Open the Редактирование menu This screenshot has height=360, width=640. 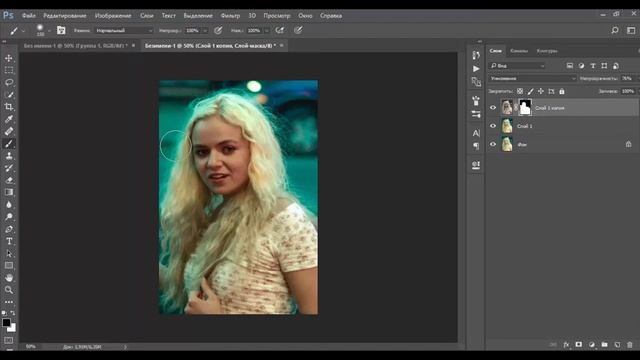[x=65, y=16]
